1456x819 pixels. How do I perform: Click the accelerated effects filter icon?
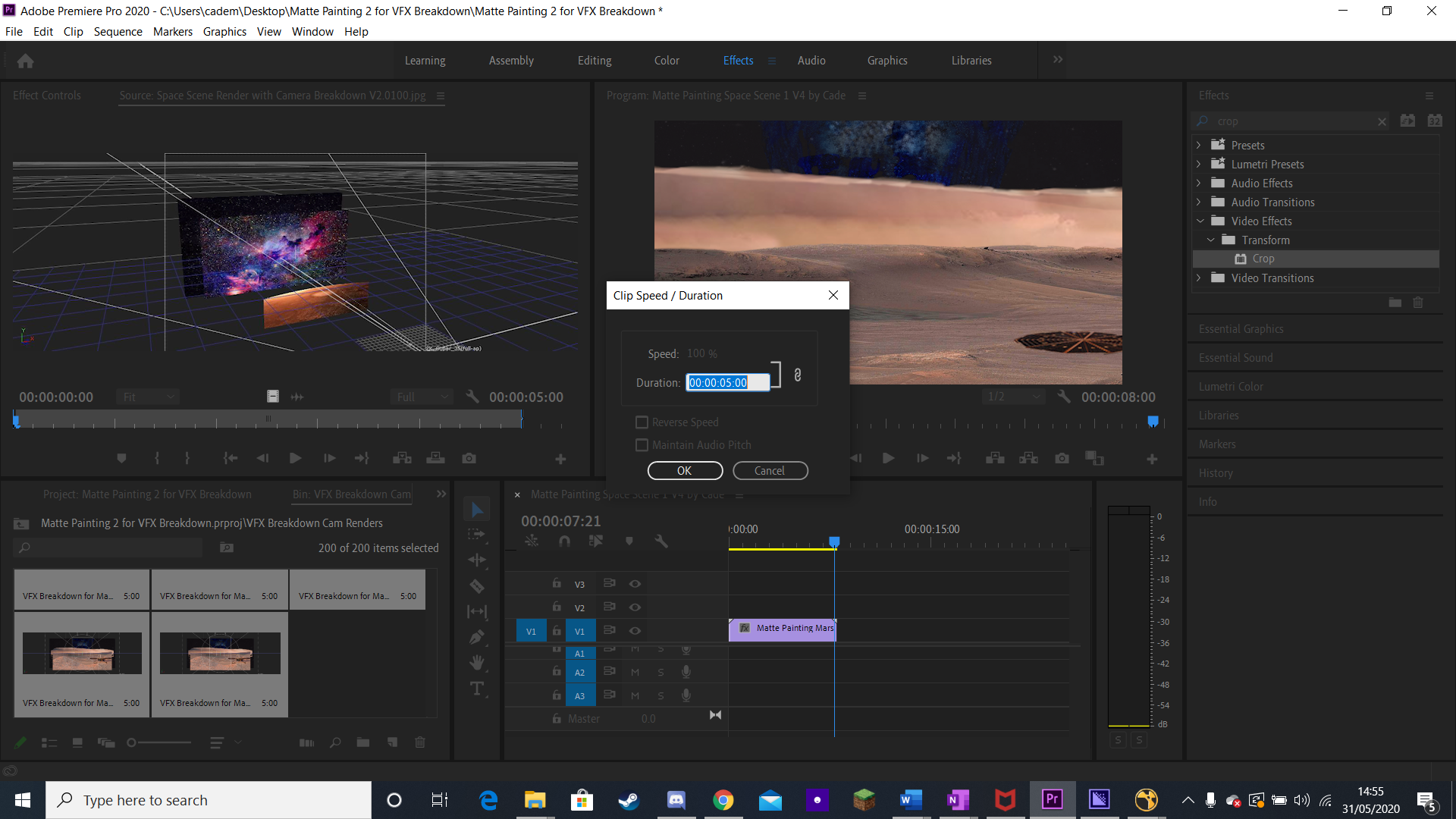[x=1408, y=121]
